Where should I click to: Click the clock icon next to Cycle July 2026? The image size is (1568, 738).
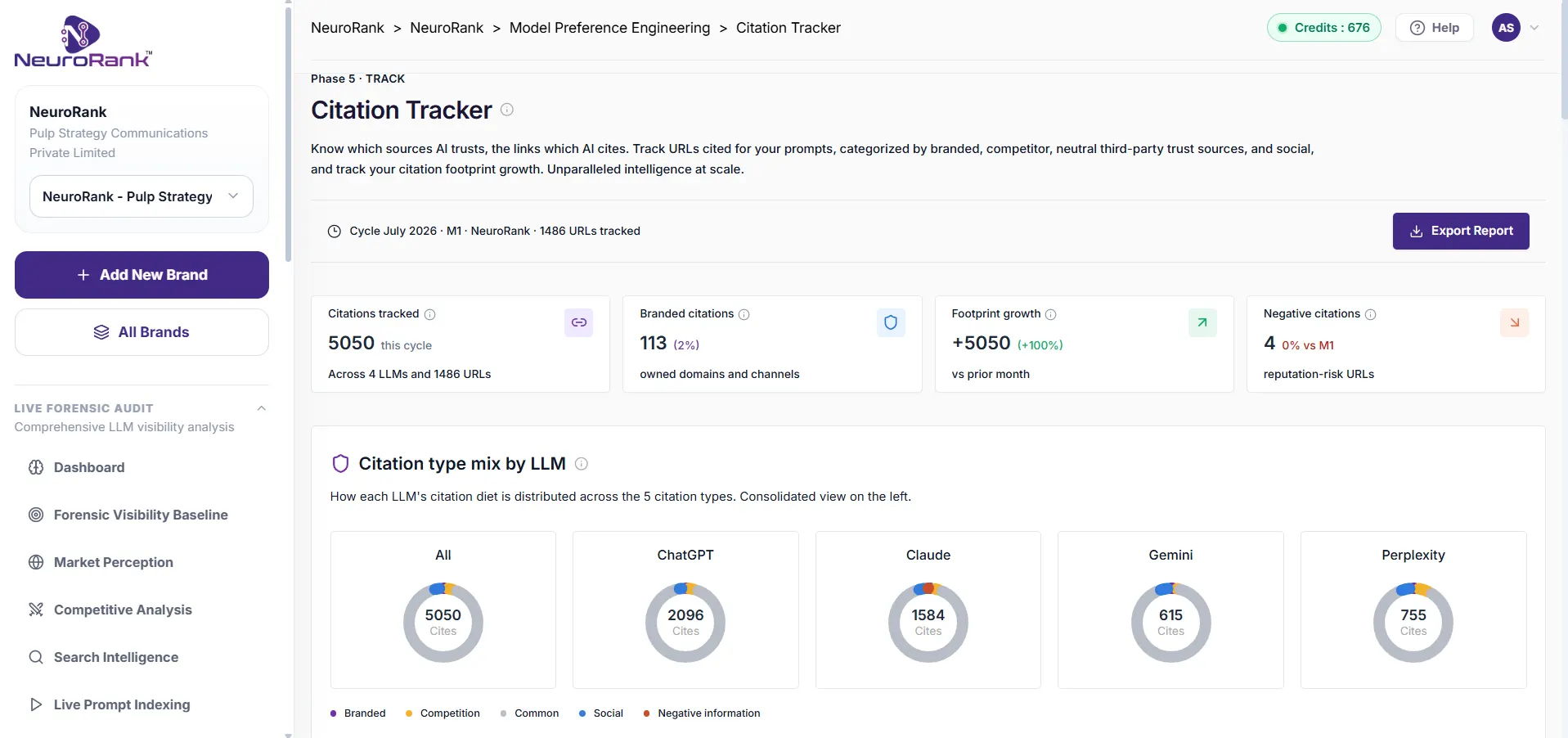pos(335,232)
